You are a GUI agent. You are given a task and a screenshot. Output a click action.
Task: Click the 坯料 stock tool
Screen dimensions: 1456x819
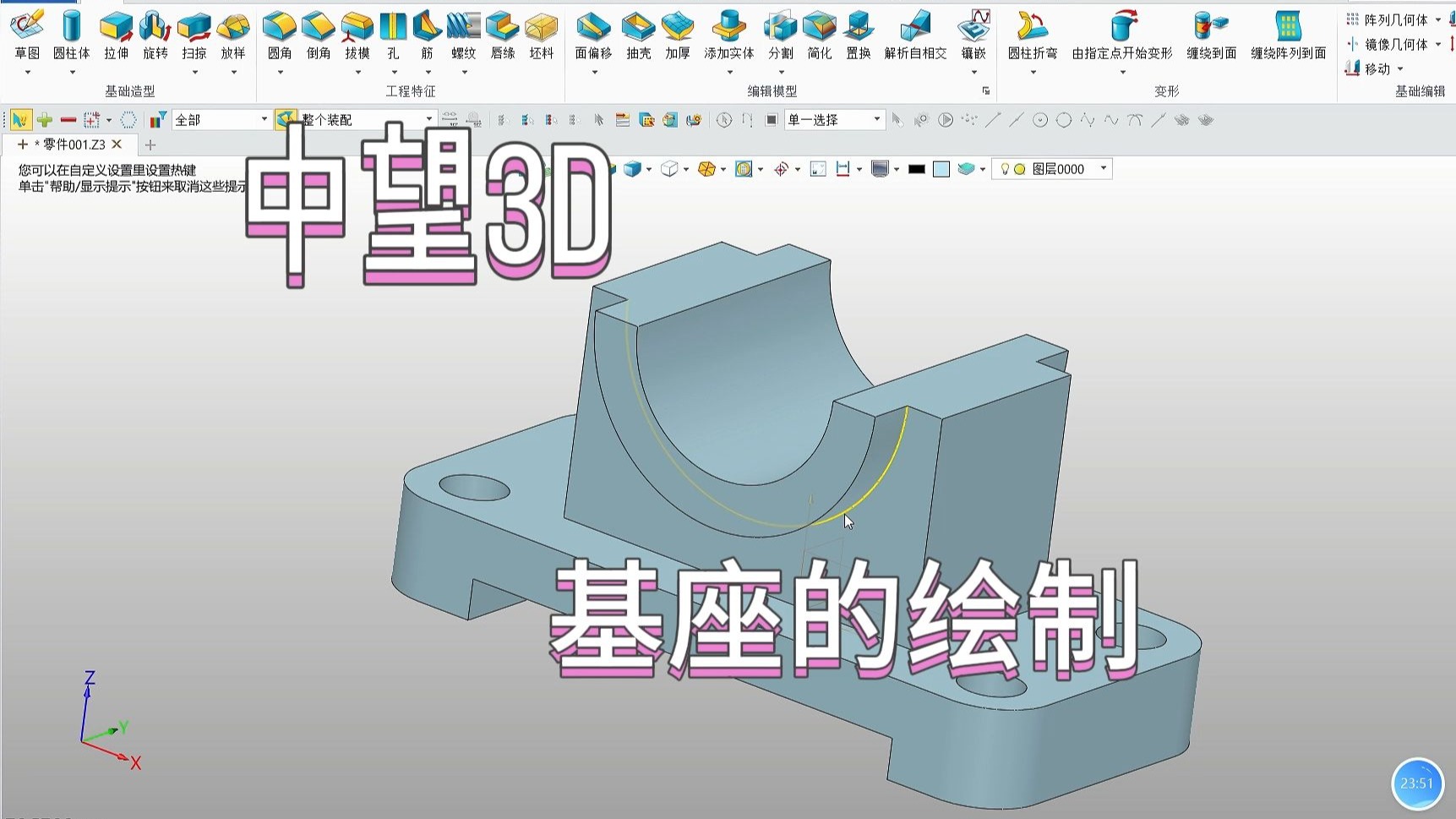541,36
